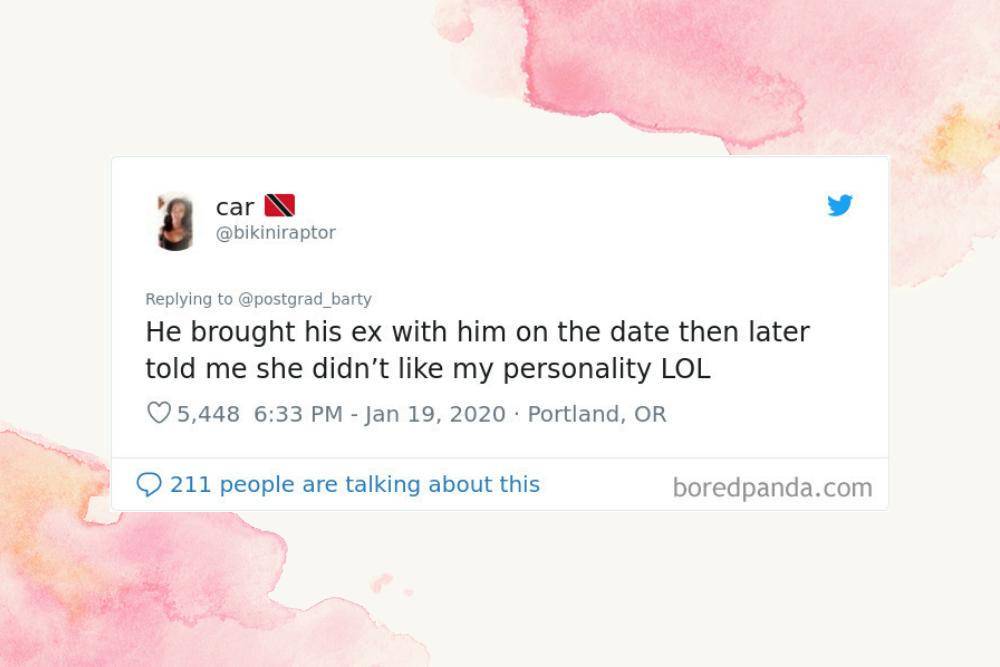Viewport: 1000px width, 667px height.
Task: Click the Twitter bird logo icon
Action: coord(839,205)
